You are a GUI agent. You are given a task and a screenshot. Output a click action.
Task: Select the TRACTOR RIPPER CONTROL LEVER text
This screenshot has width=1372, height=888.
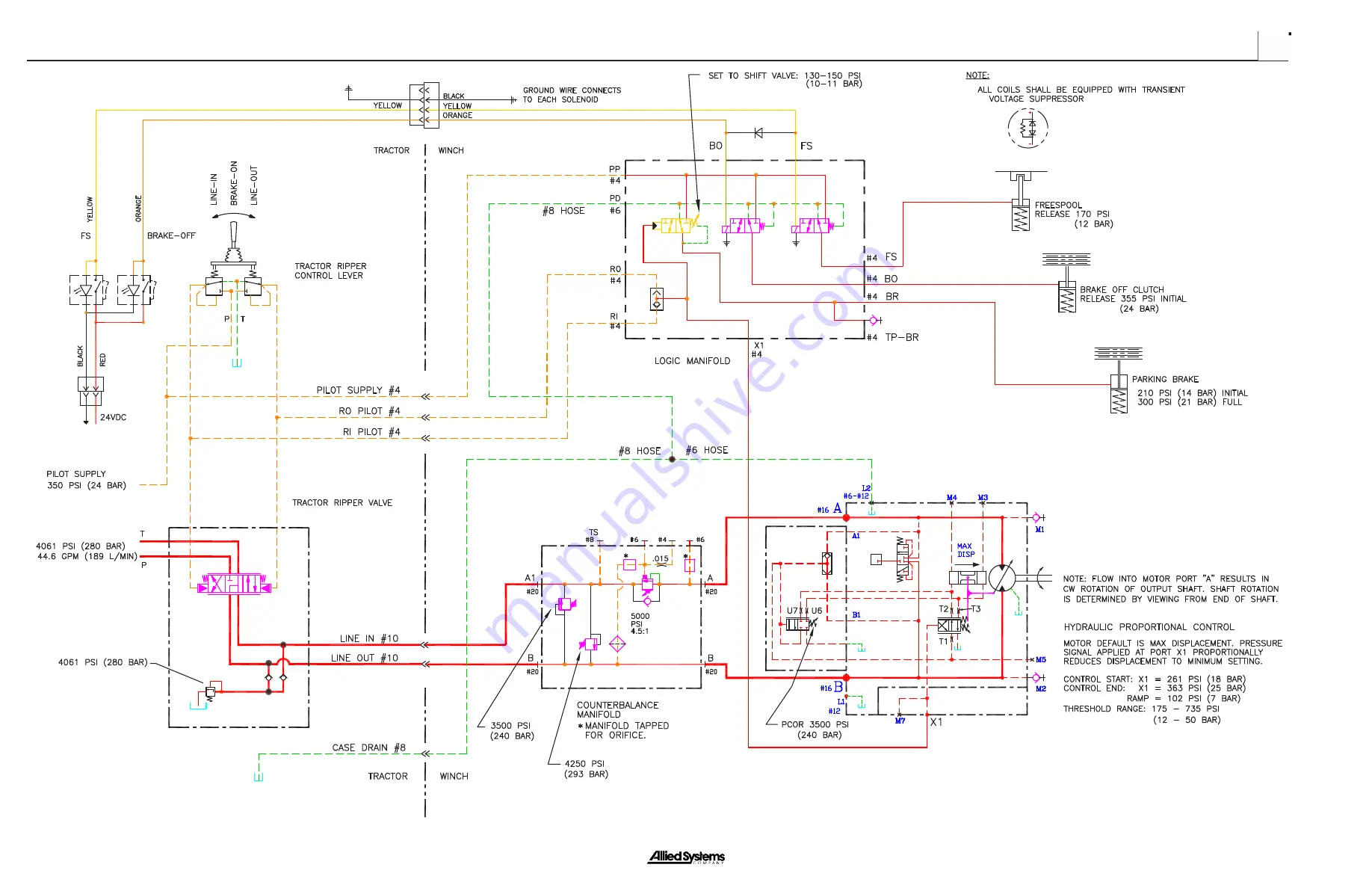330,271
